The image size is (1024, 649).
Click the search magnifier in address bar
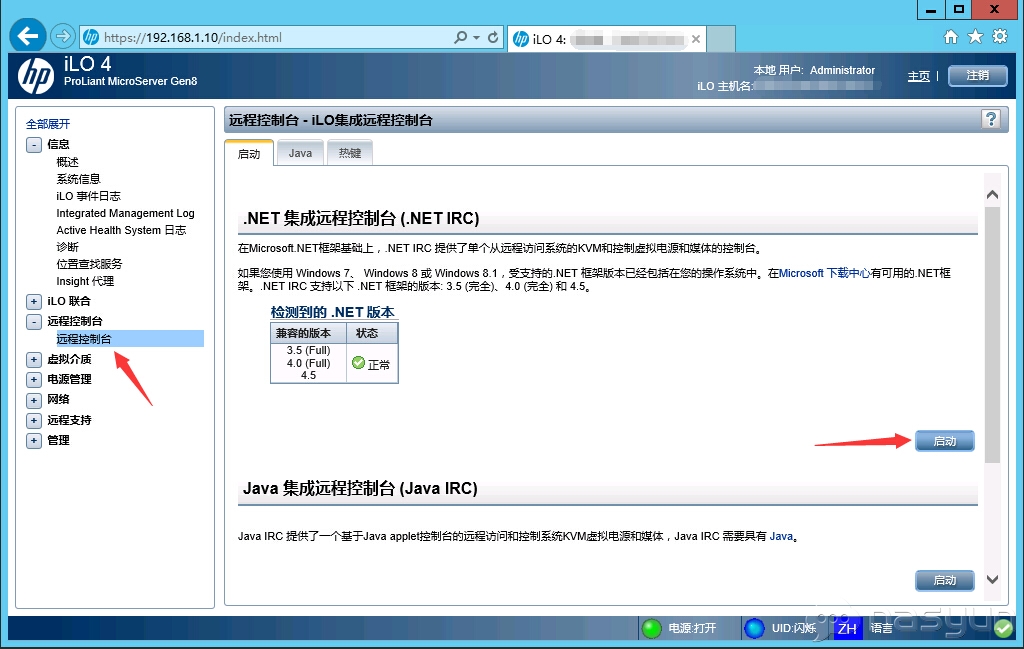click(x=460, y=37)
